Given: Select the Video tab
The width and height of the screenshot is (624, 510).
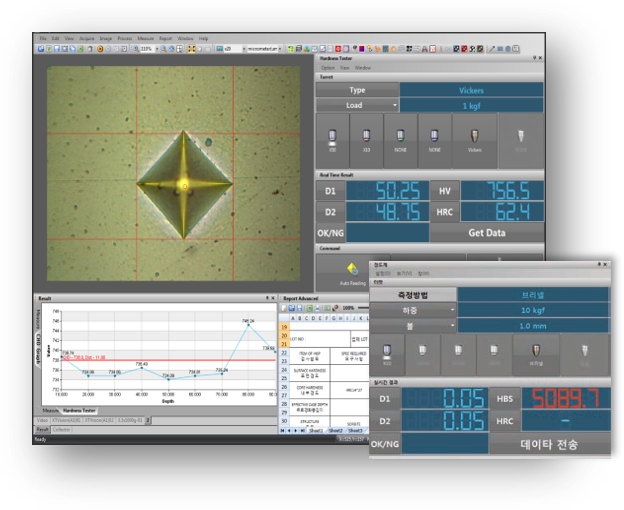Looking at the screenshot, I should (x=42, y=420).
